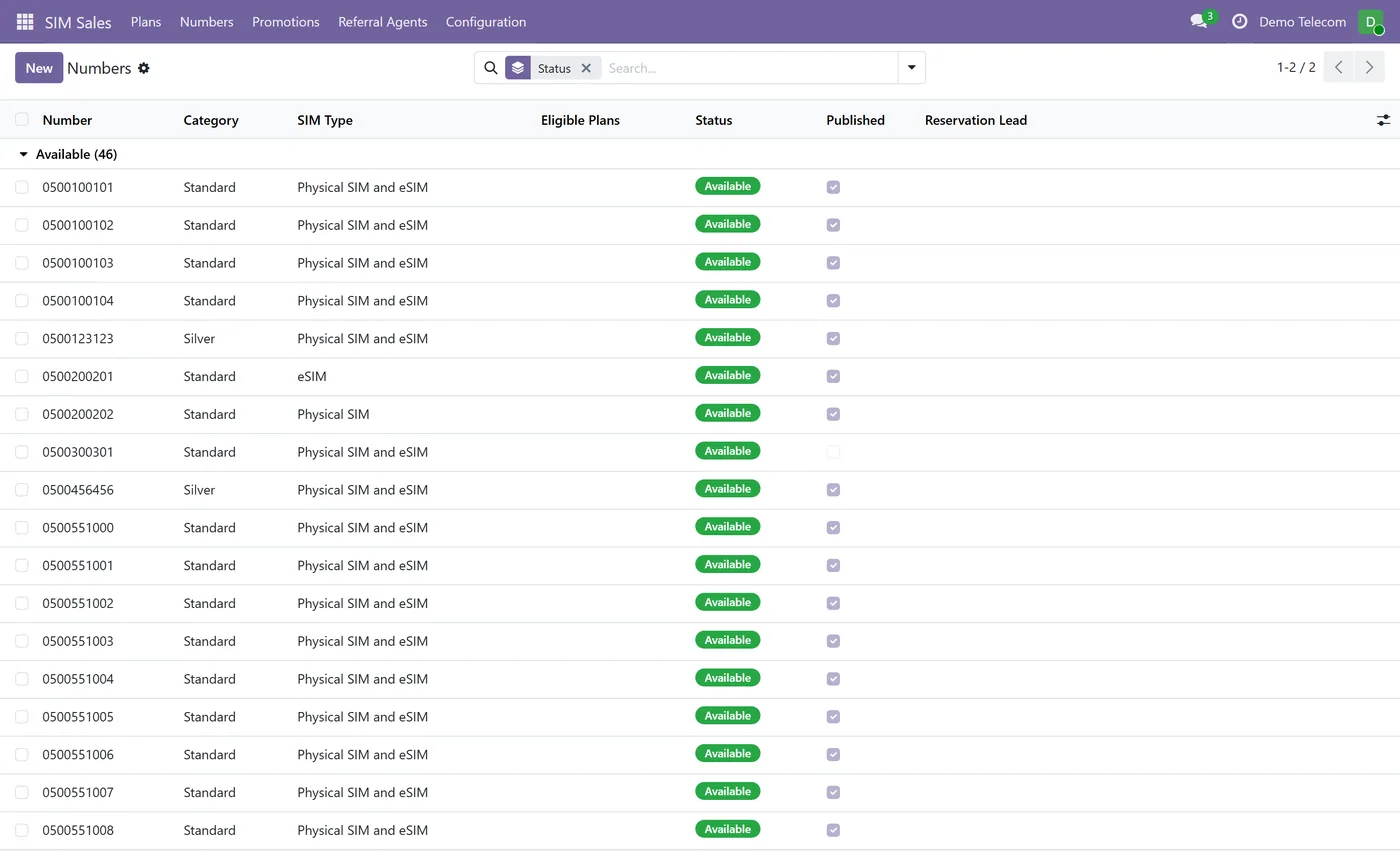1400x851 pixels.
Task: Toggle Published checkbox for 0500200201
Action: coord(833,377)
